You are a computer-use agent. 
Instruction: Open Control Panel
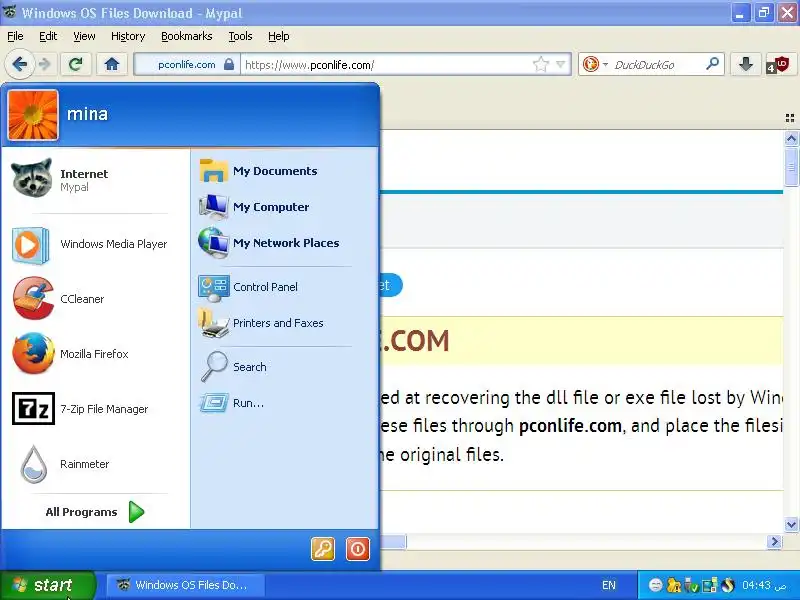coord(285,287)
